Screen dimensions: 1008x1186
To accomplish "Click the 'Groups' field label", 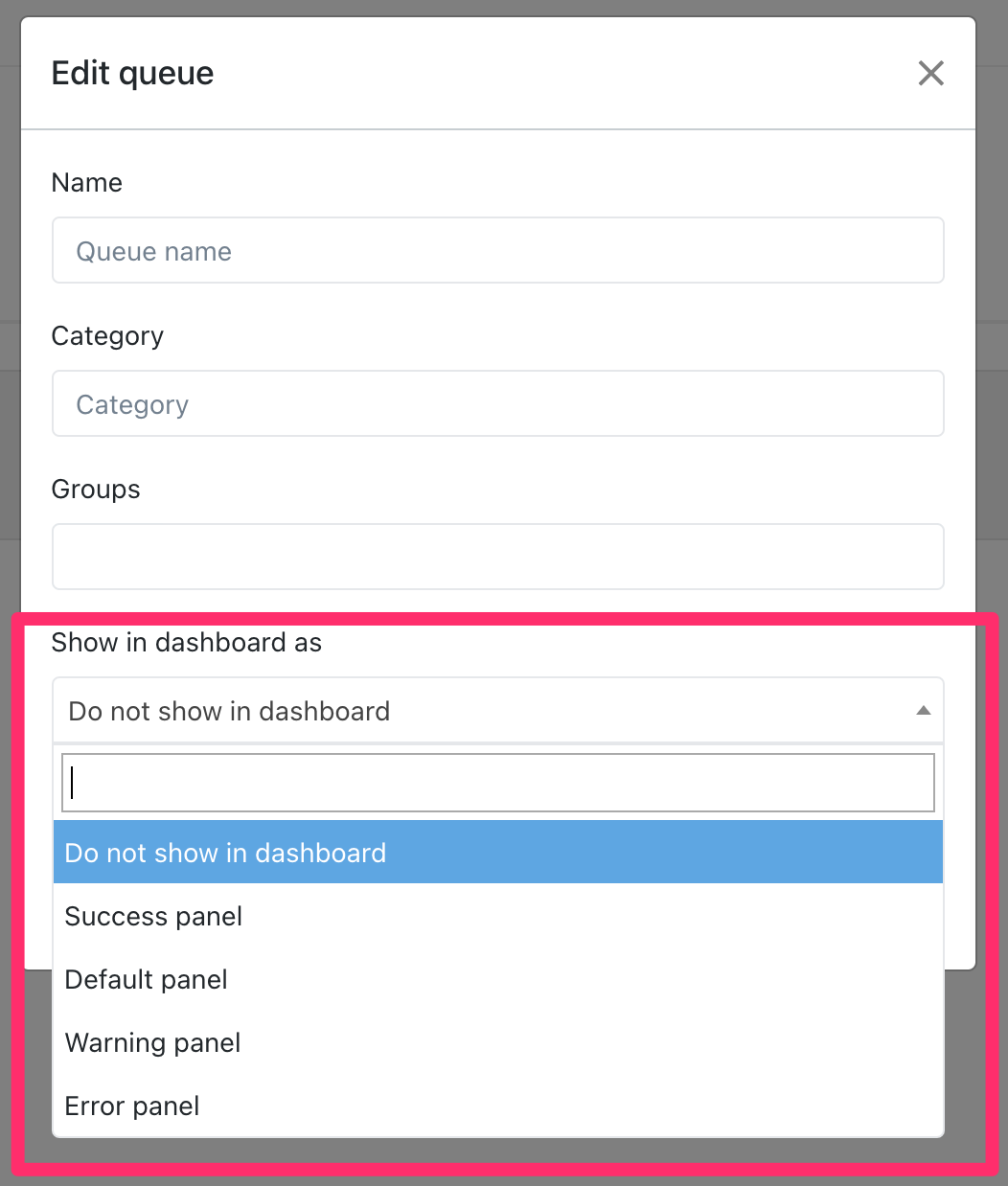I will [x=96, y=490].
